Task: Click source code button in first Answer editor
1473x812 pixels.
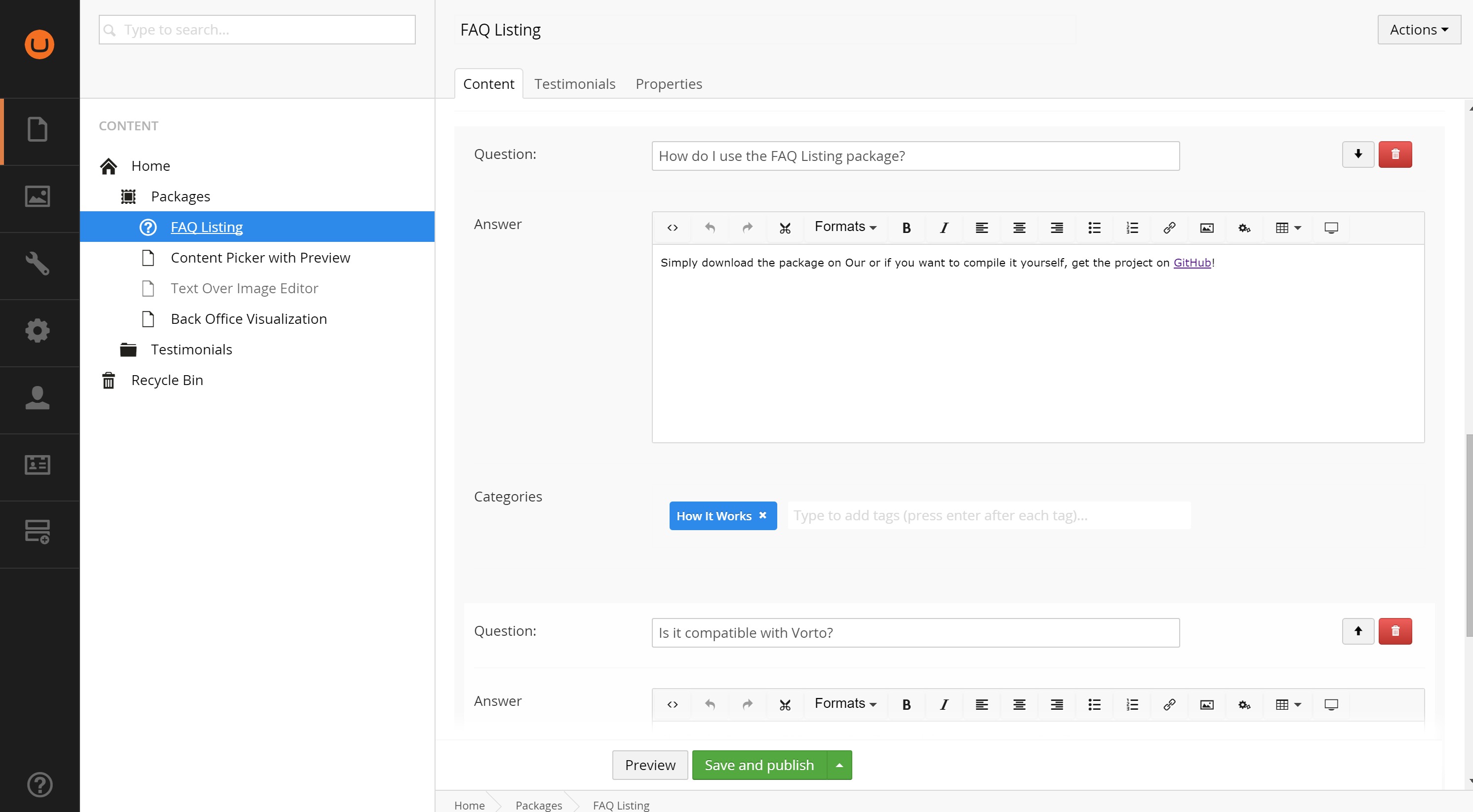Action: [673, 228]
